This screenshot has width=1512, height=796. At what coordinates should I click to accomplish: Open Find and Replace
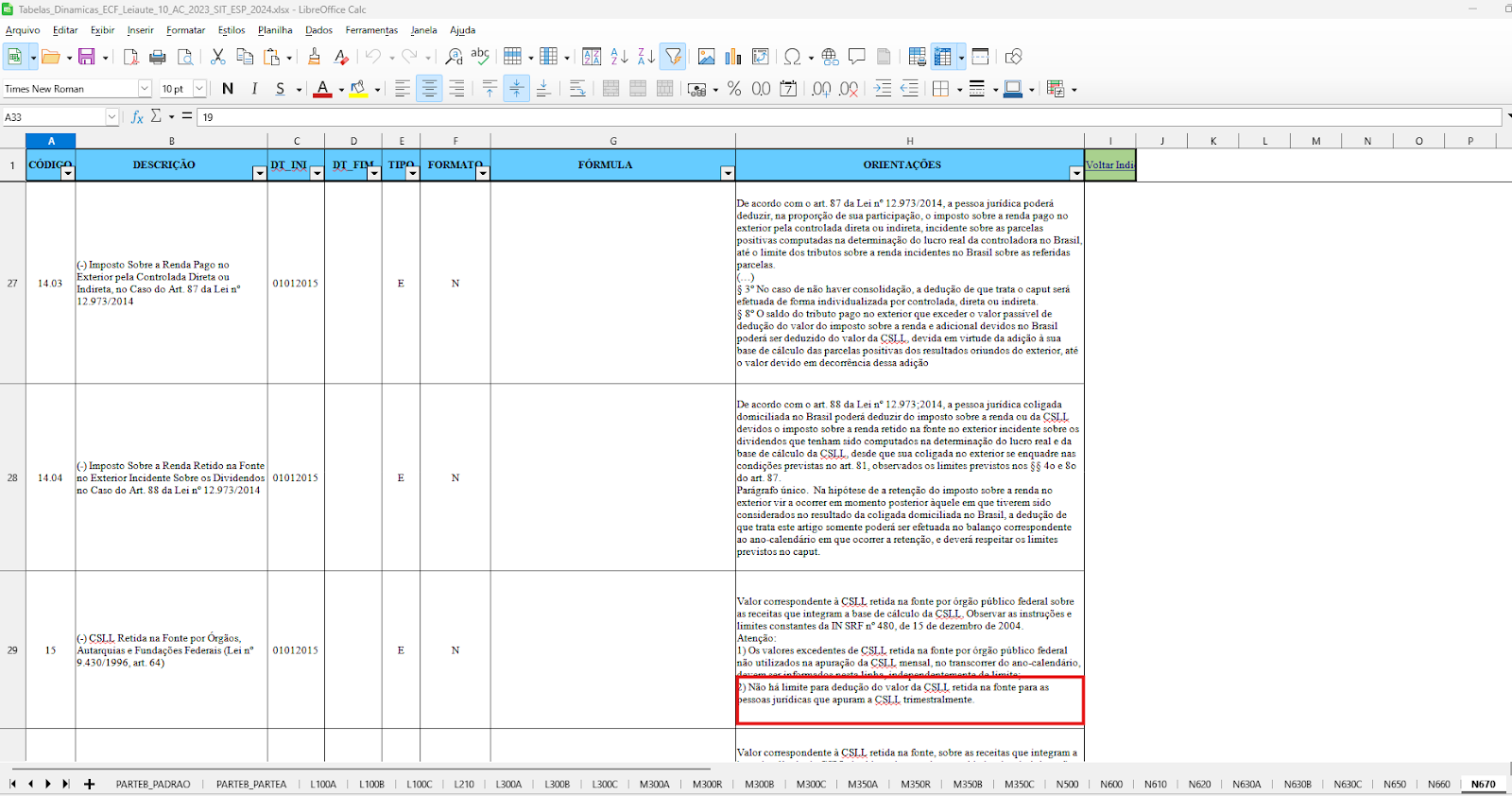click(455, 57)
